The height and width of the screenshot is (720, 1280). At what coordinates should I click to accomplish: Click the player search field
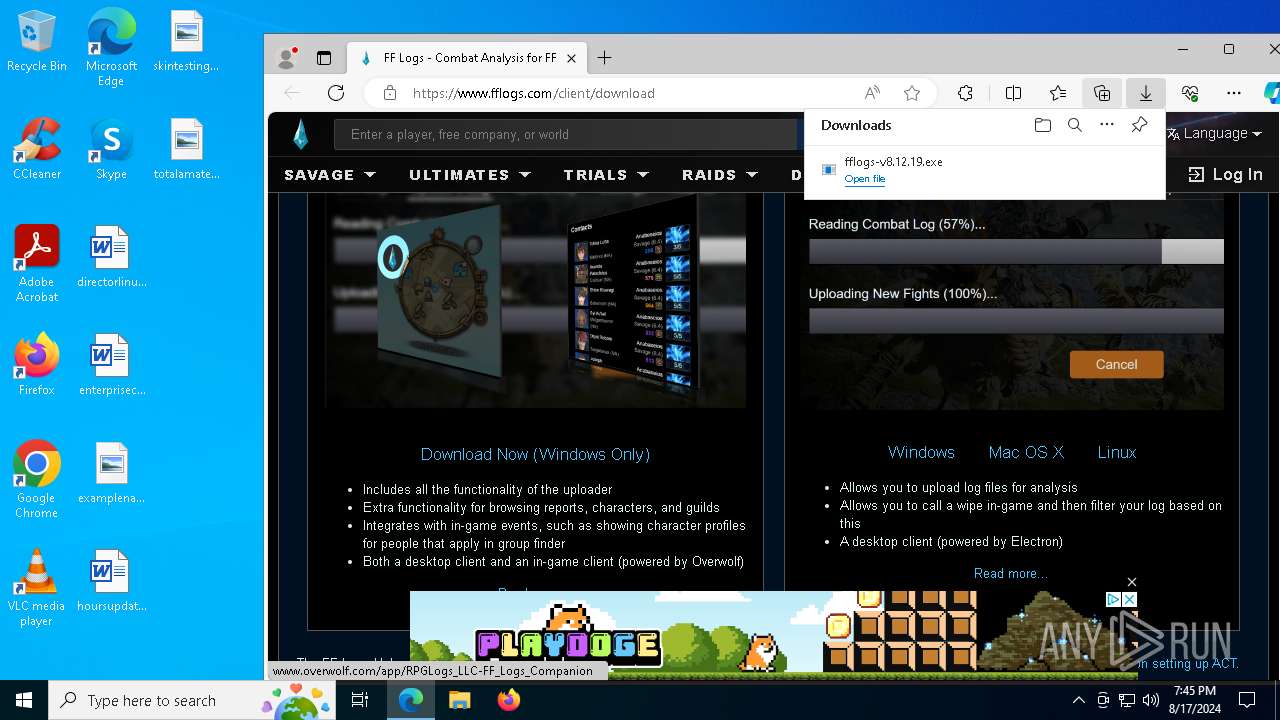(x=565, y=134)
